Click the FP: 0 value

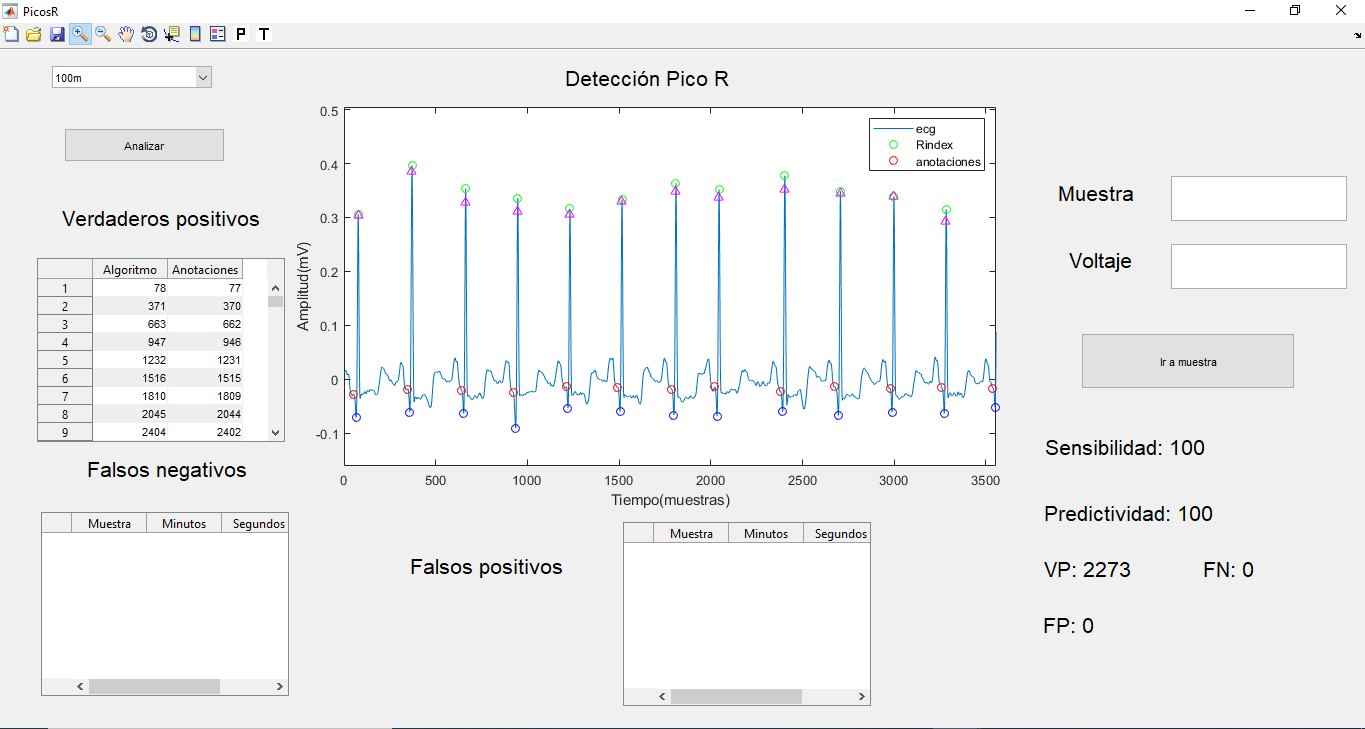(1068, 626)
